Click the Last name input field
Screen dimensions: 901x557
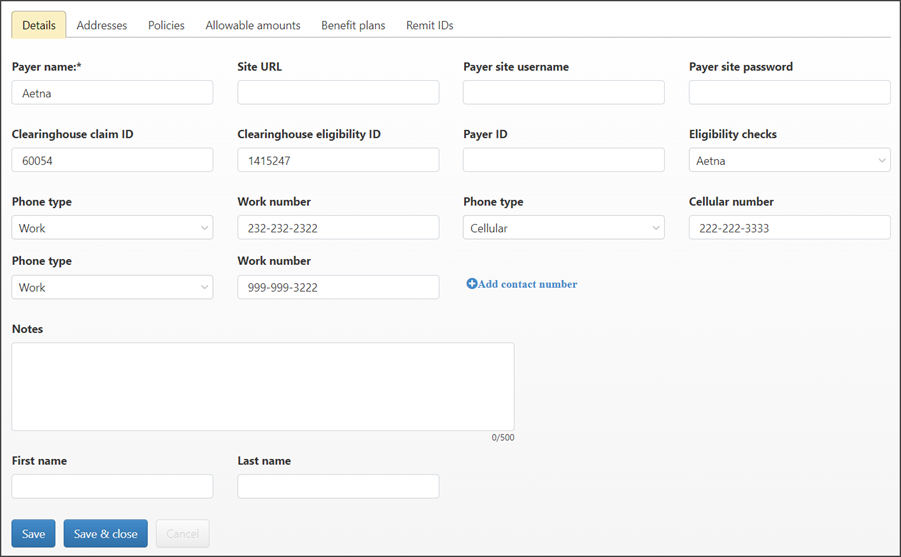(x=338, y=486)
